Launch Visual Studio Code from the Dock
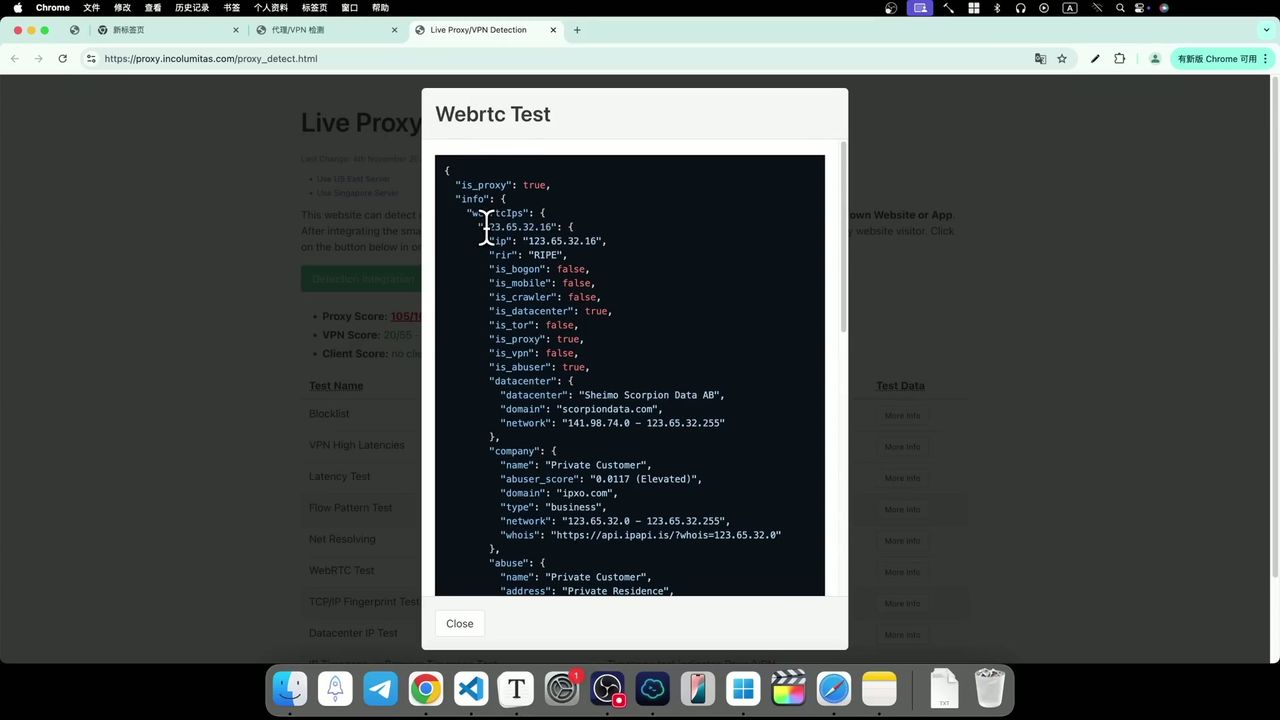Viewport: 1280px width, 720px height. [x=469, y=688]
